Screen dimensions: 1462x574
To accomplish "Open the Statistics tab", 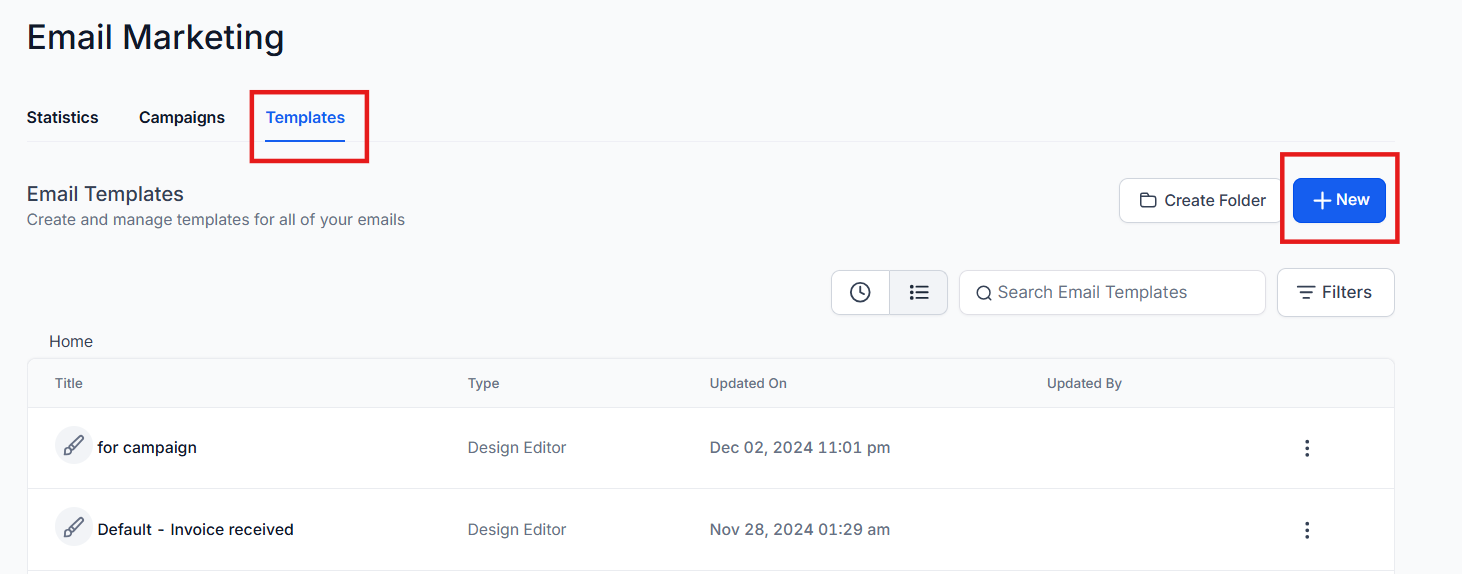I will (x=62, y=117).
